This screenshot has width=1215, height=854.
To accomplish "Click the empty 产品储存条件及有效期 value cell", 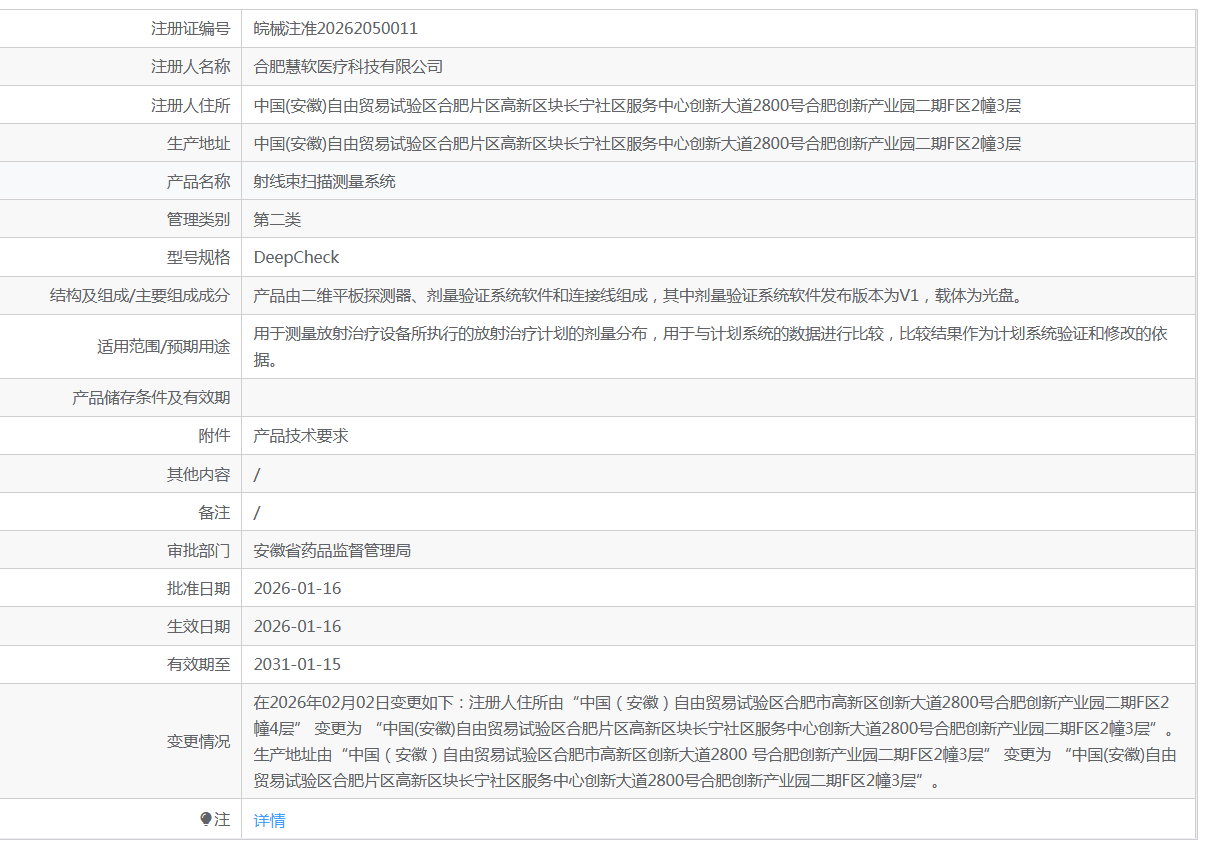I will point(718,398).
